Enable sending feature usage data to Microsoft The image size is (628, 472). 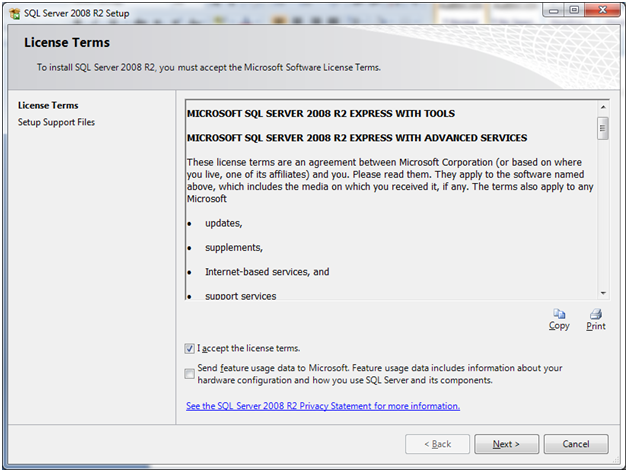pyautogui.click(x=189, y=373)
